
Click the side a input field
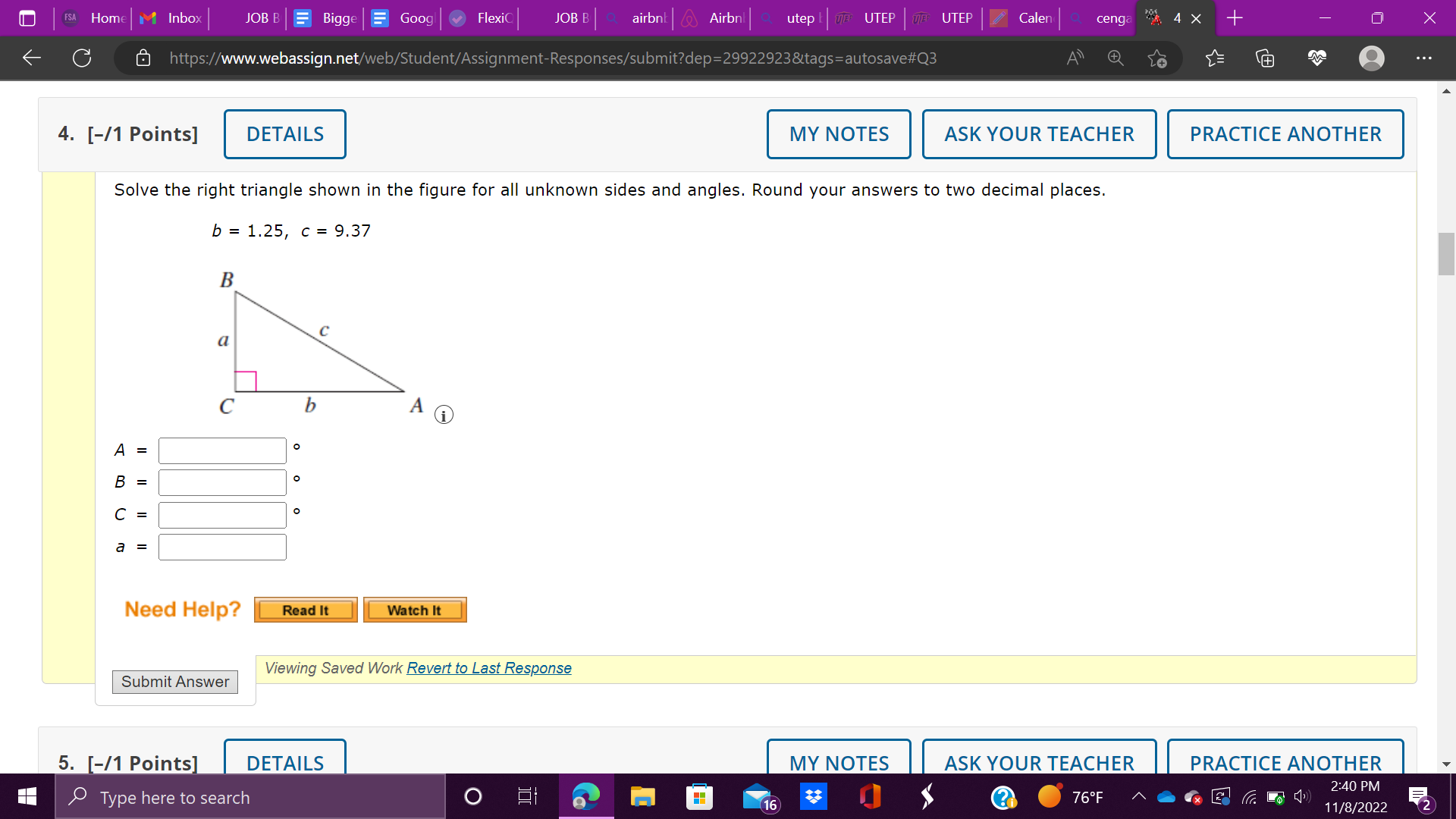pyautogui.click(x=222, y=547)
